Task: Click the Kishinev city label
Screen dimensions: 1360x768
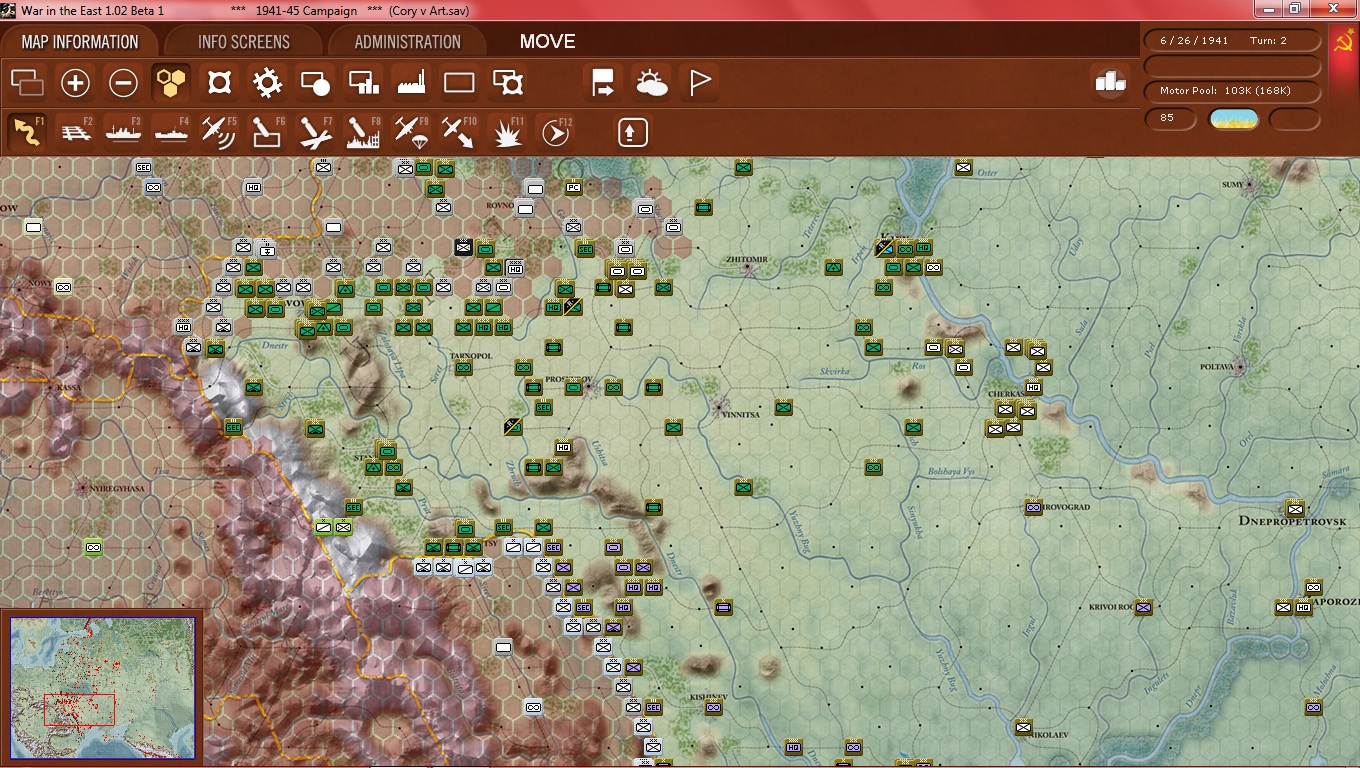Action: point(711,696)
